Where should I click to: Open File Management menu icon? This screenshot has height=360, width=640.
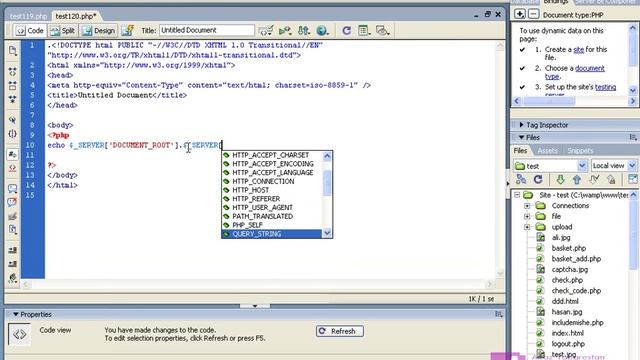(303, 31)
